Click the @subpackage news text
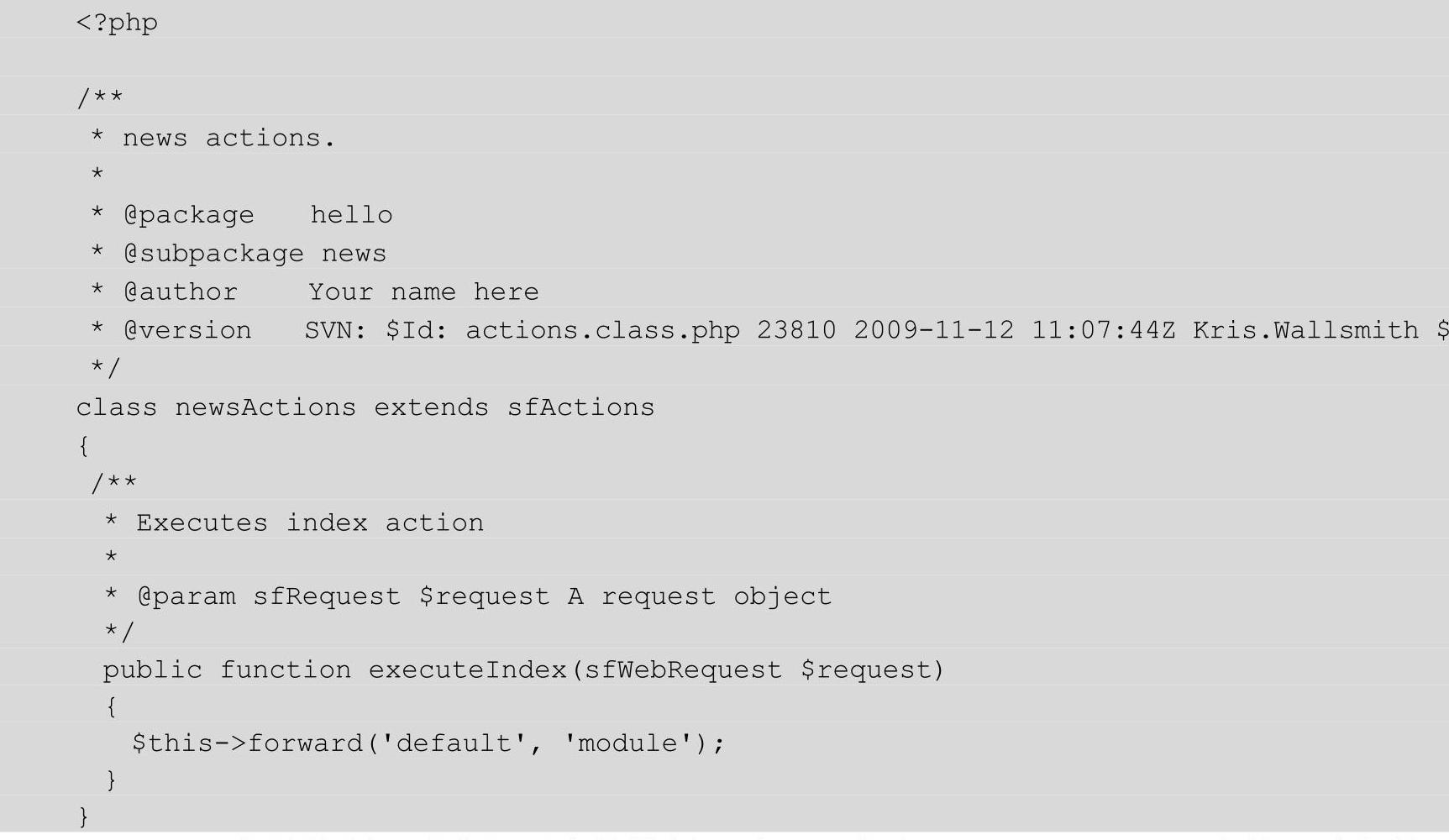Image resolution: width=1449 pixels, height=840 pixels. click(255, 254)
